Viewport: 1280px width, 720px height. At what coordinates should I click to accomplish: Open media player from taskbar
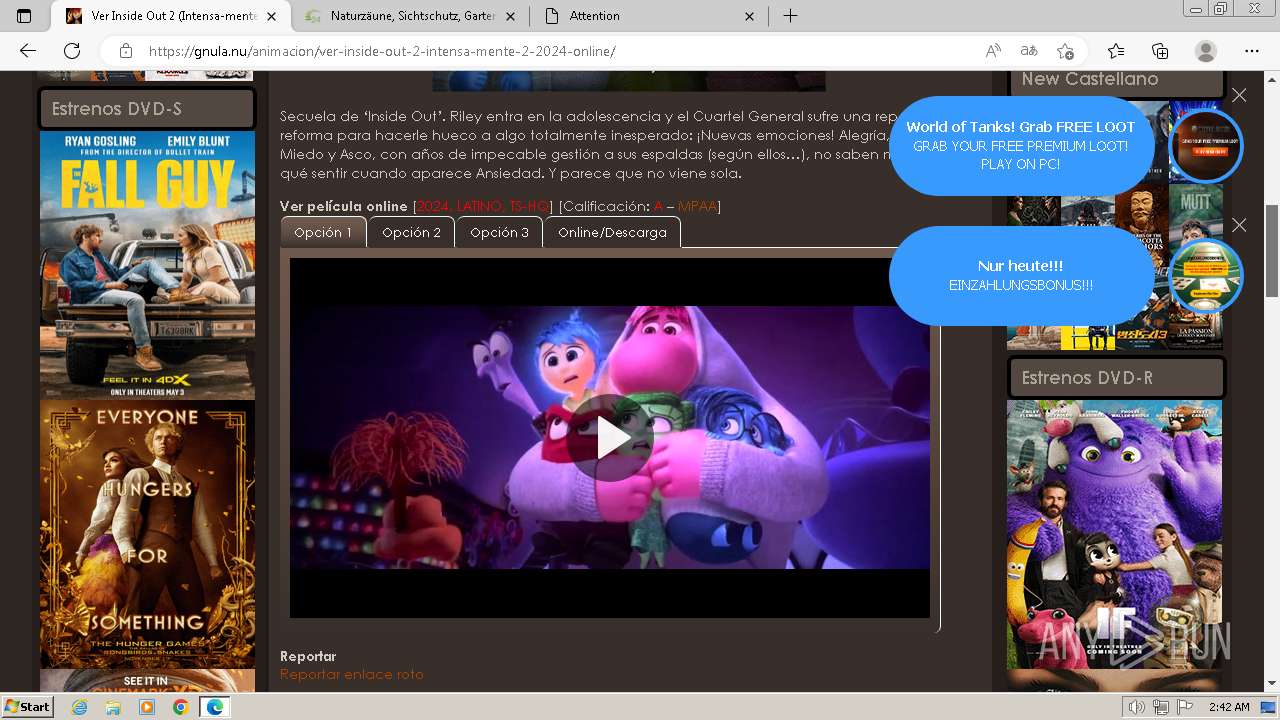(x=147, y=707)
